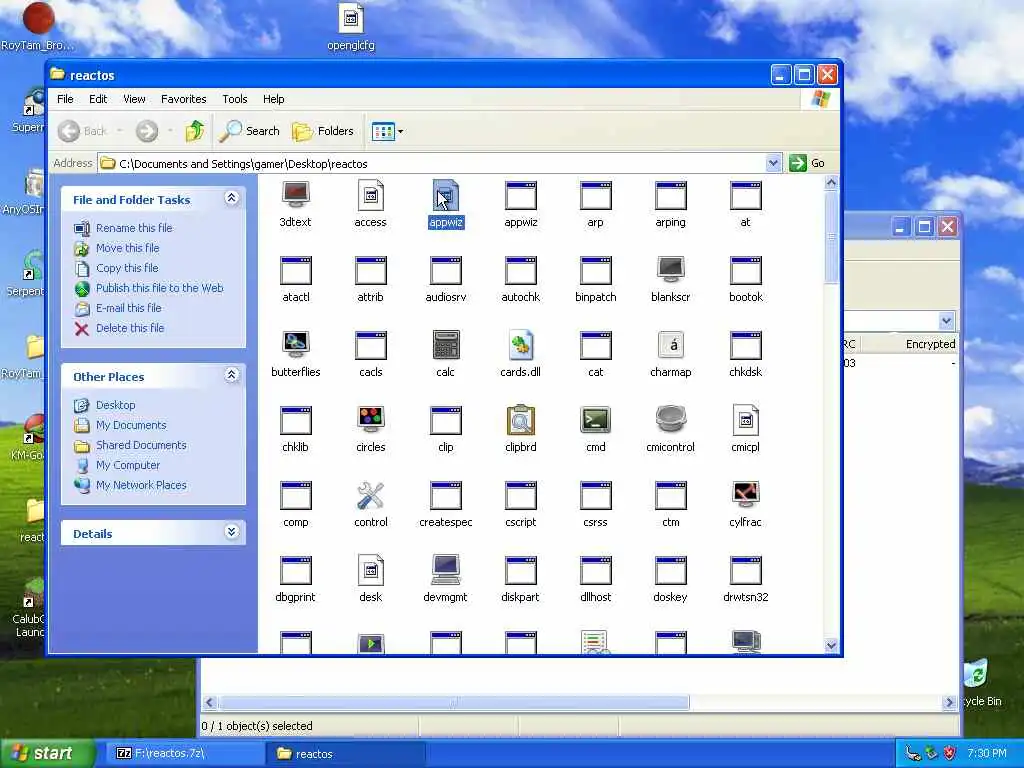Click Publish this file to the Web

click(159, 288)
